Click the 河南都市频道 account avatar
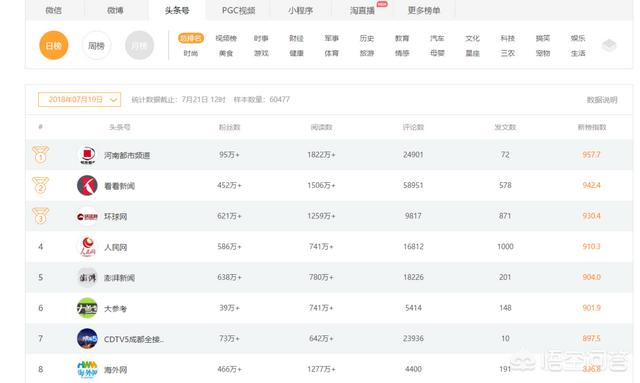640x383 pixels. pos(87,155)
